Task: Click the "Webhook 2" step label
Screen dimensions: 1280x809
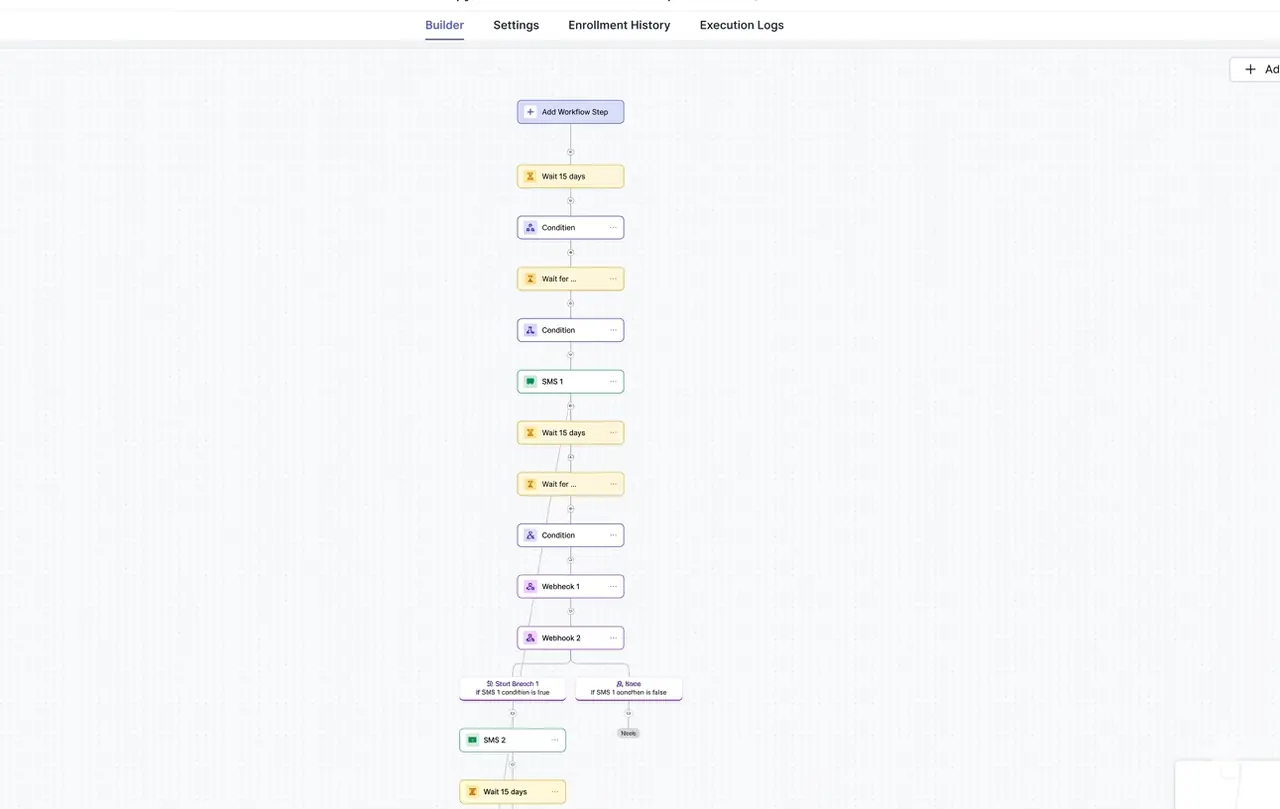Action: [561, 638]
